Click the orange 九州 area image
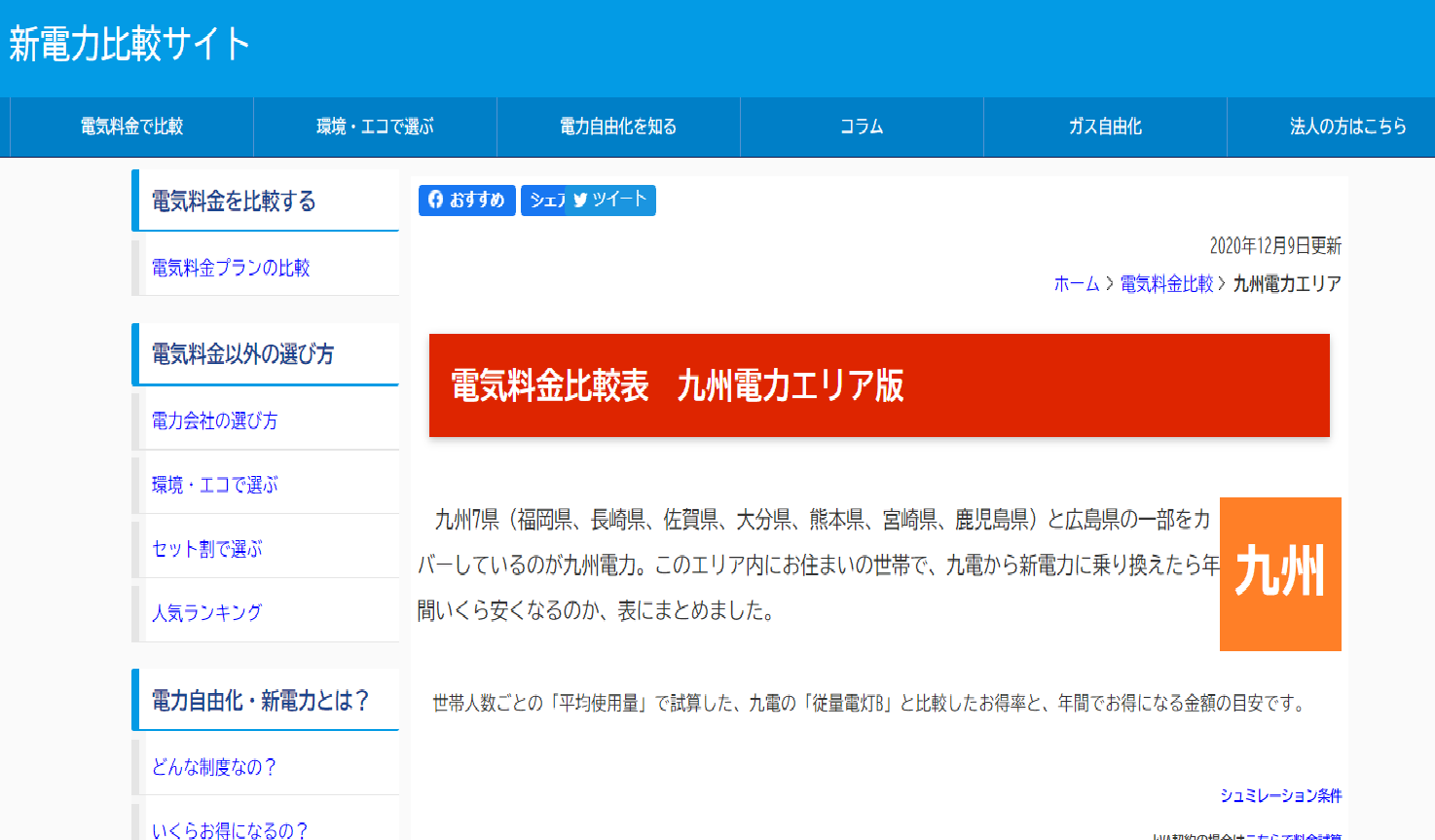 click(x=1280, y=574)
